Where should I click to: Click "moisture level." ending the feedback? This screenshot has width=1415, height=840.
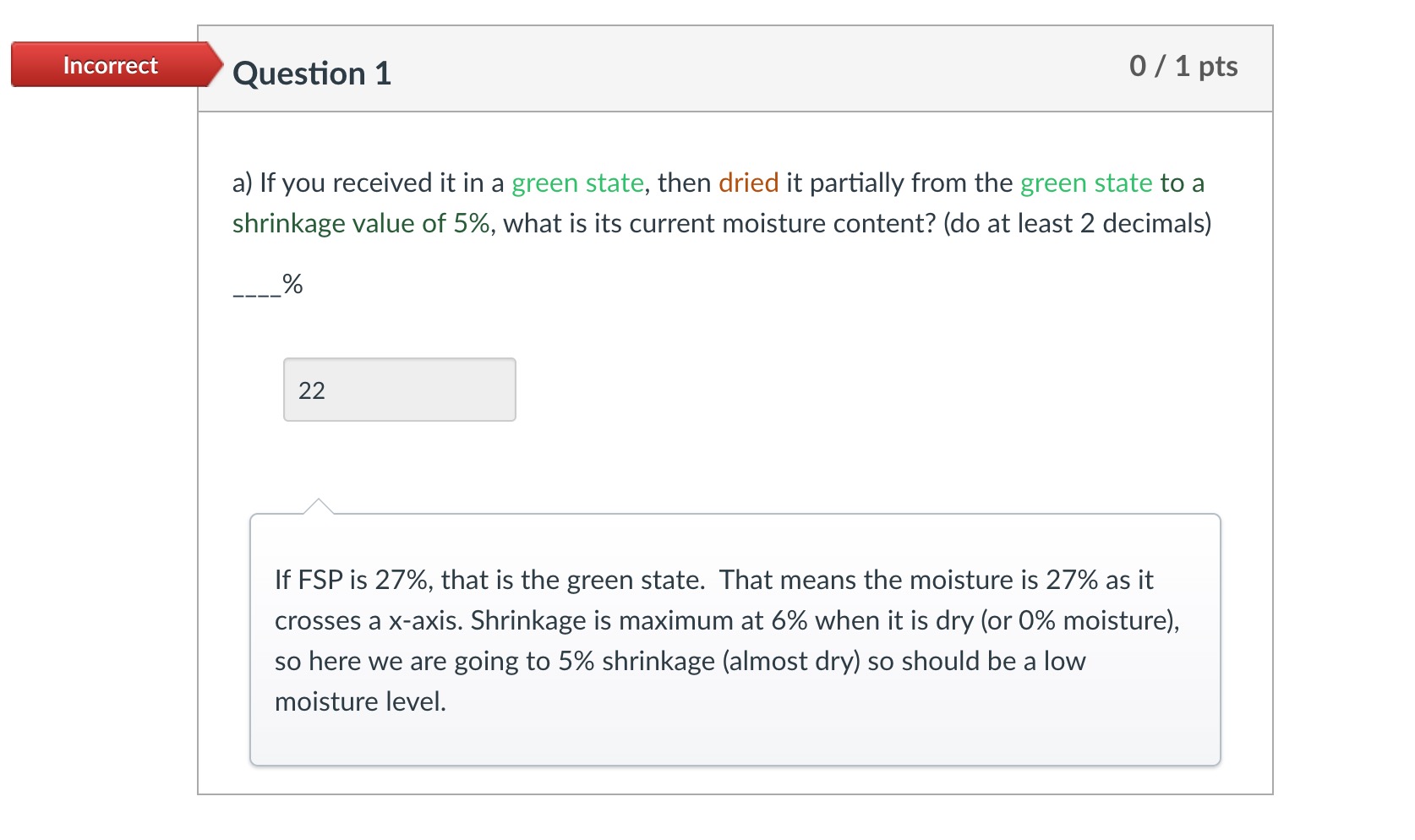pyautogui.click(x=360, y=701)
